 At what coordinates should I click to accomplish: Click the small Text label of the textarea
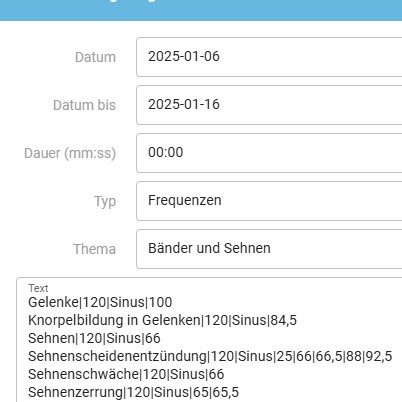[x=38, y=288]
